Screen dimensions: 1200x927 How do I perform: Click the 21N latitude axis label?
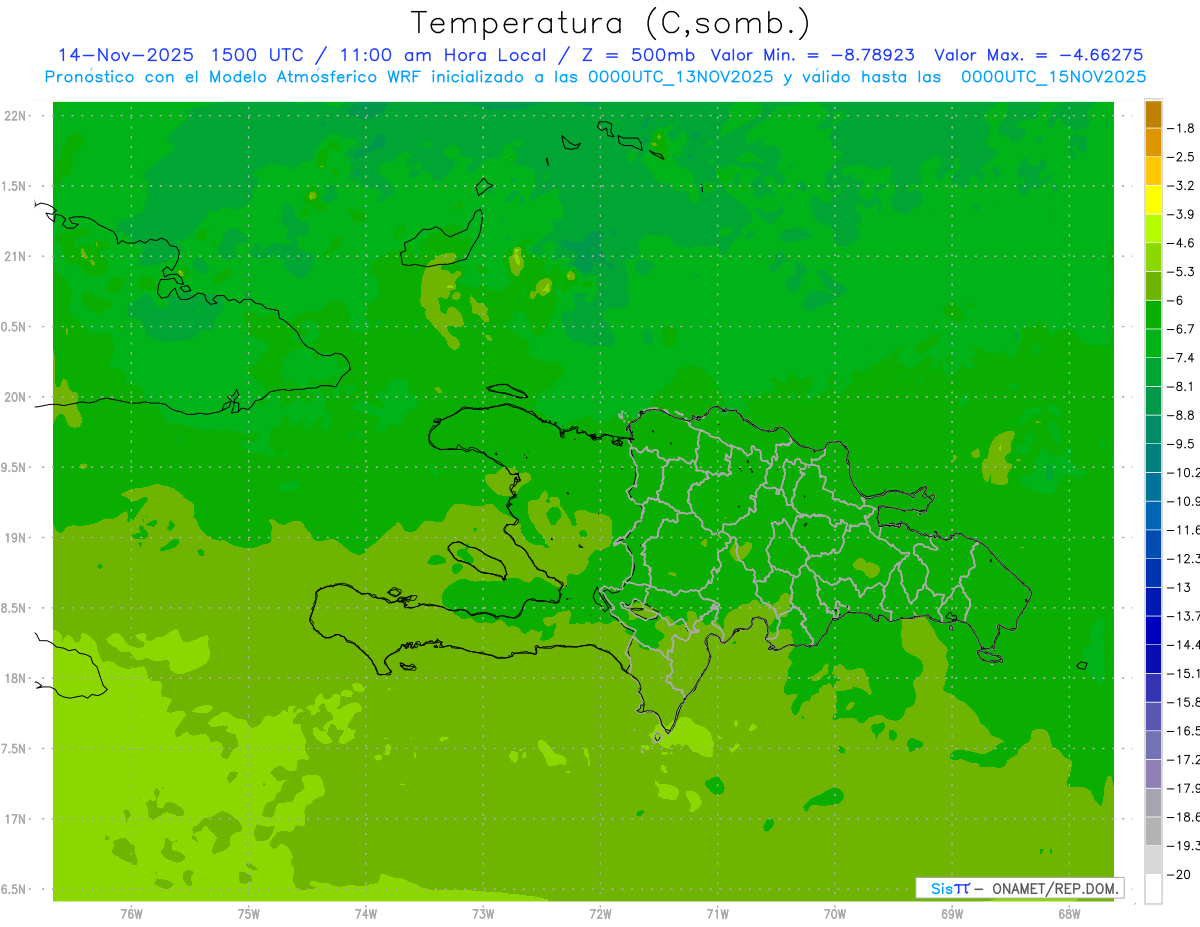[x=16, y=256]
